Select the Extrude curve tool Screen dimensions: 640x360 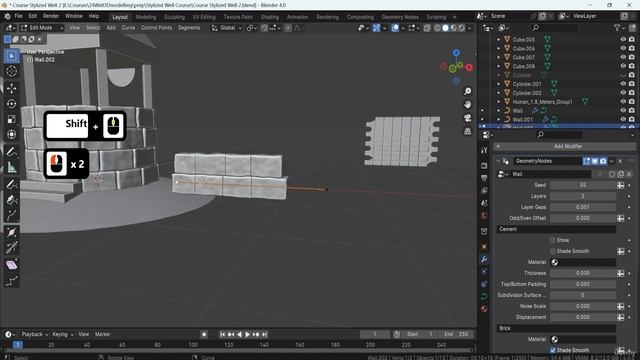(x=11, y=215)
